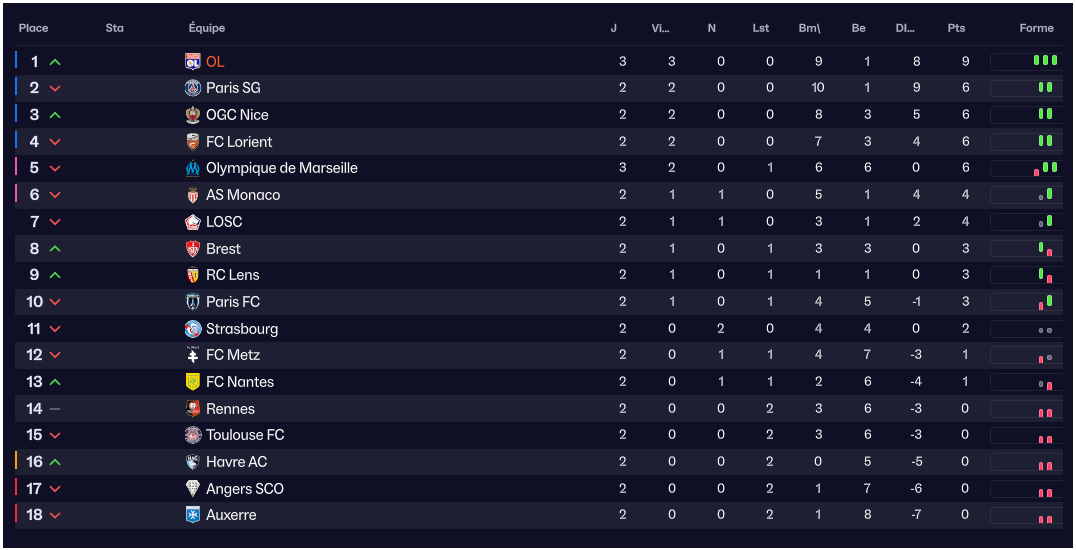Viewport: 1076px width, 550px height.
Task: Click the Rennes table row points cell
Action: click(965, 409)
